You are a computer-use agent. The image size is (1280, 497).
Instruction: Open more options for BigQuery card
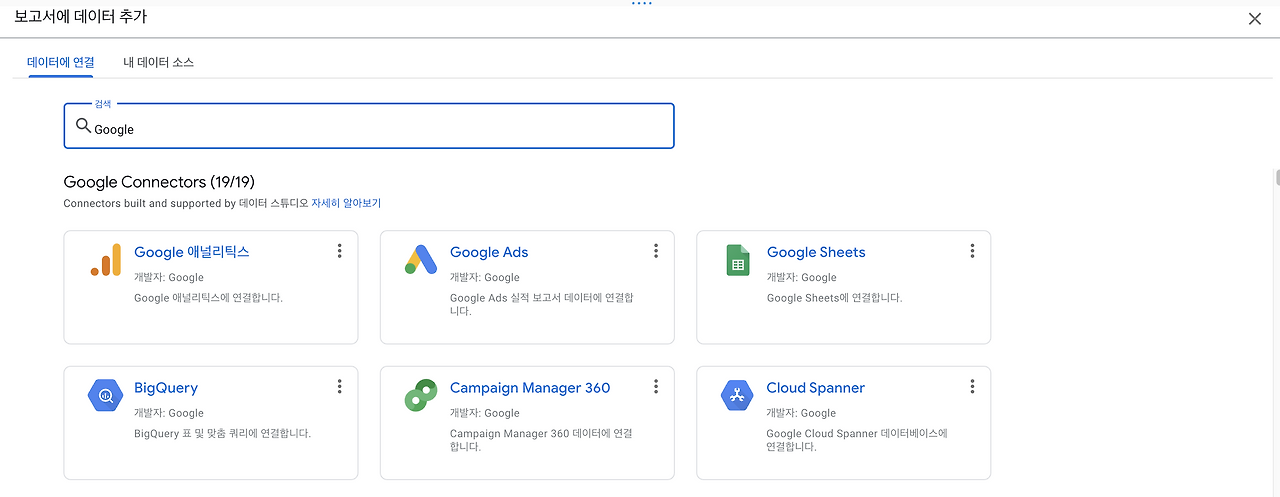click(x=340, y=386)
